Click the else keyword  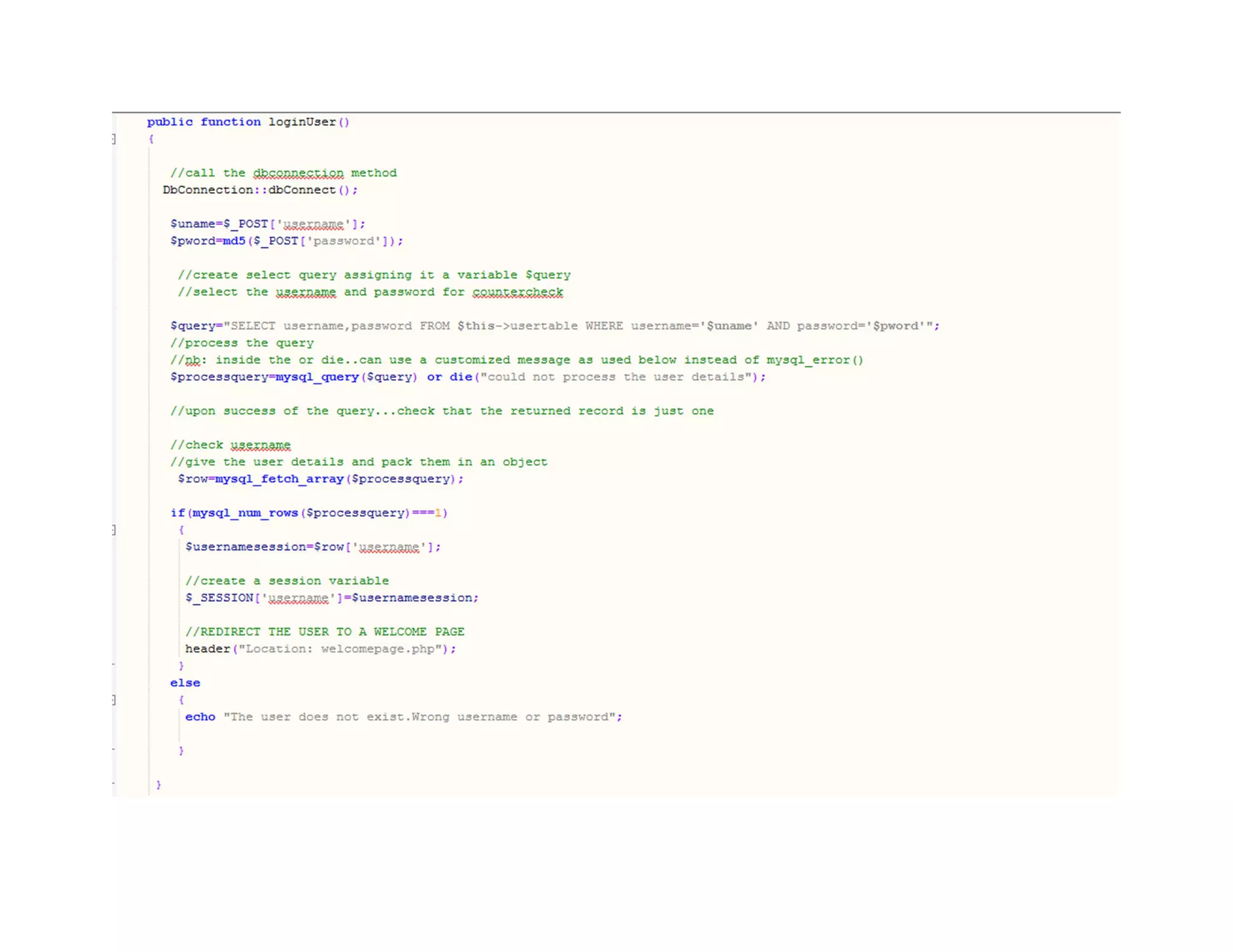coord(185,683)
